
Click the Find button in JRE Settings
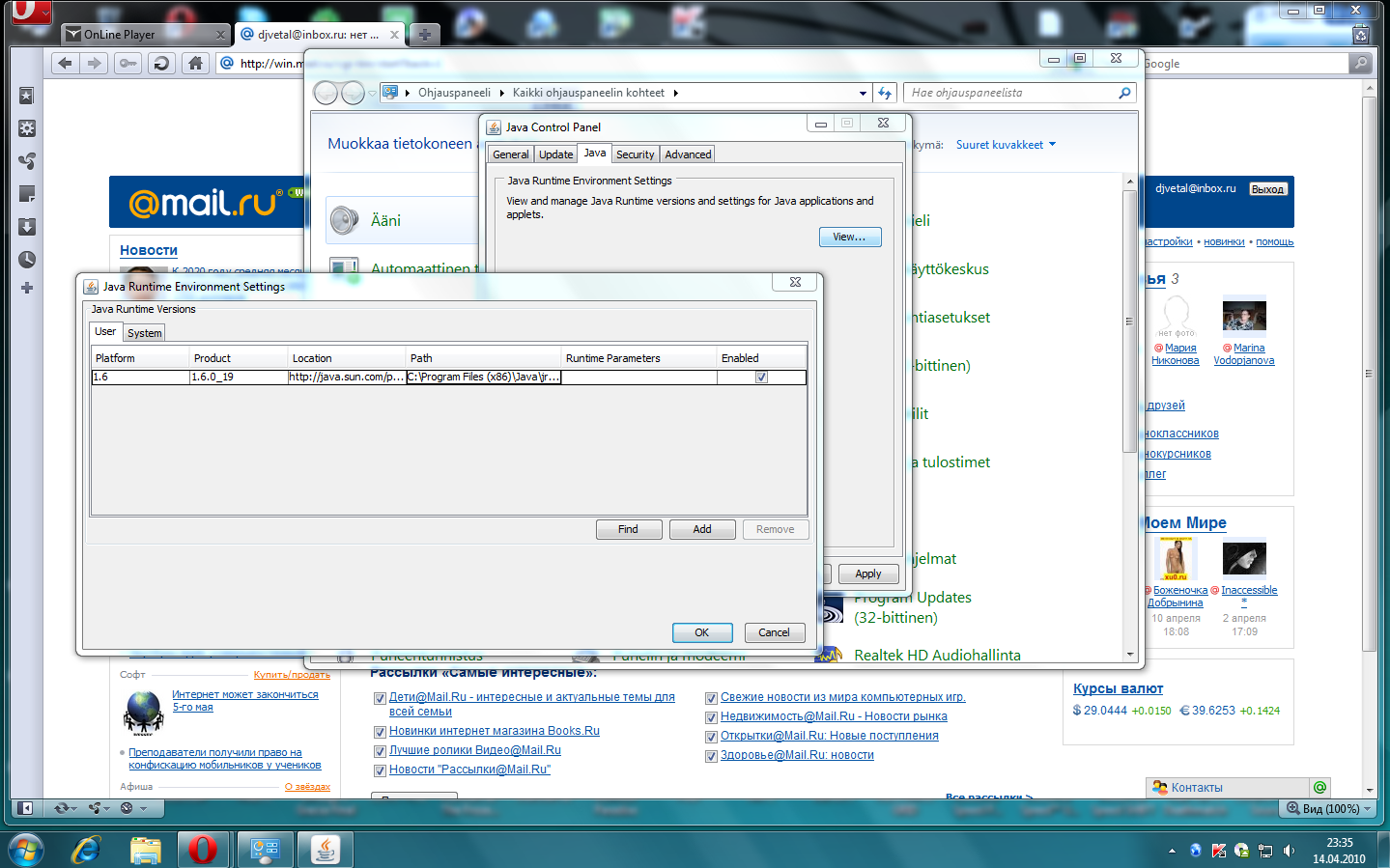[628, 529]
